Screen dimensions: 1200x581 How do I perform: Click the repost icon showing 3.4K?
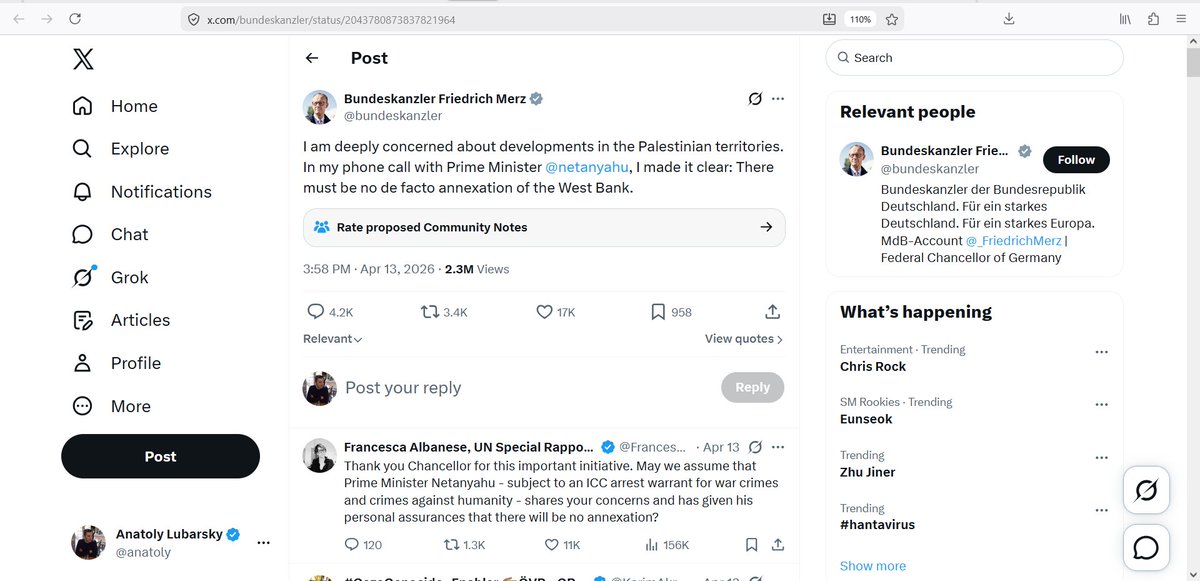(x=430, y=312)
